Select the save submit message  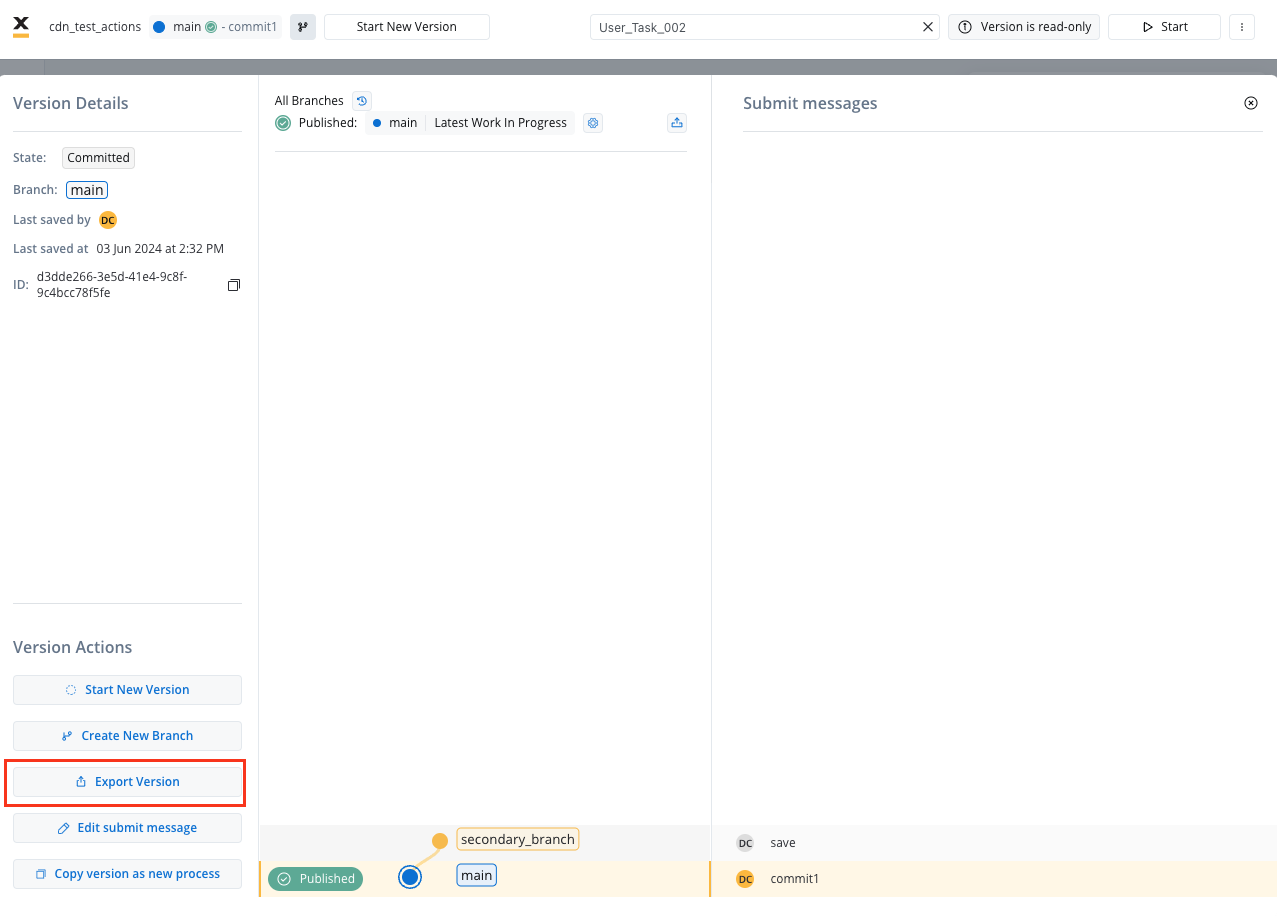[x=783, y=843]
